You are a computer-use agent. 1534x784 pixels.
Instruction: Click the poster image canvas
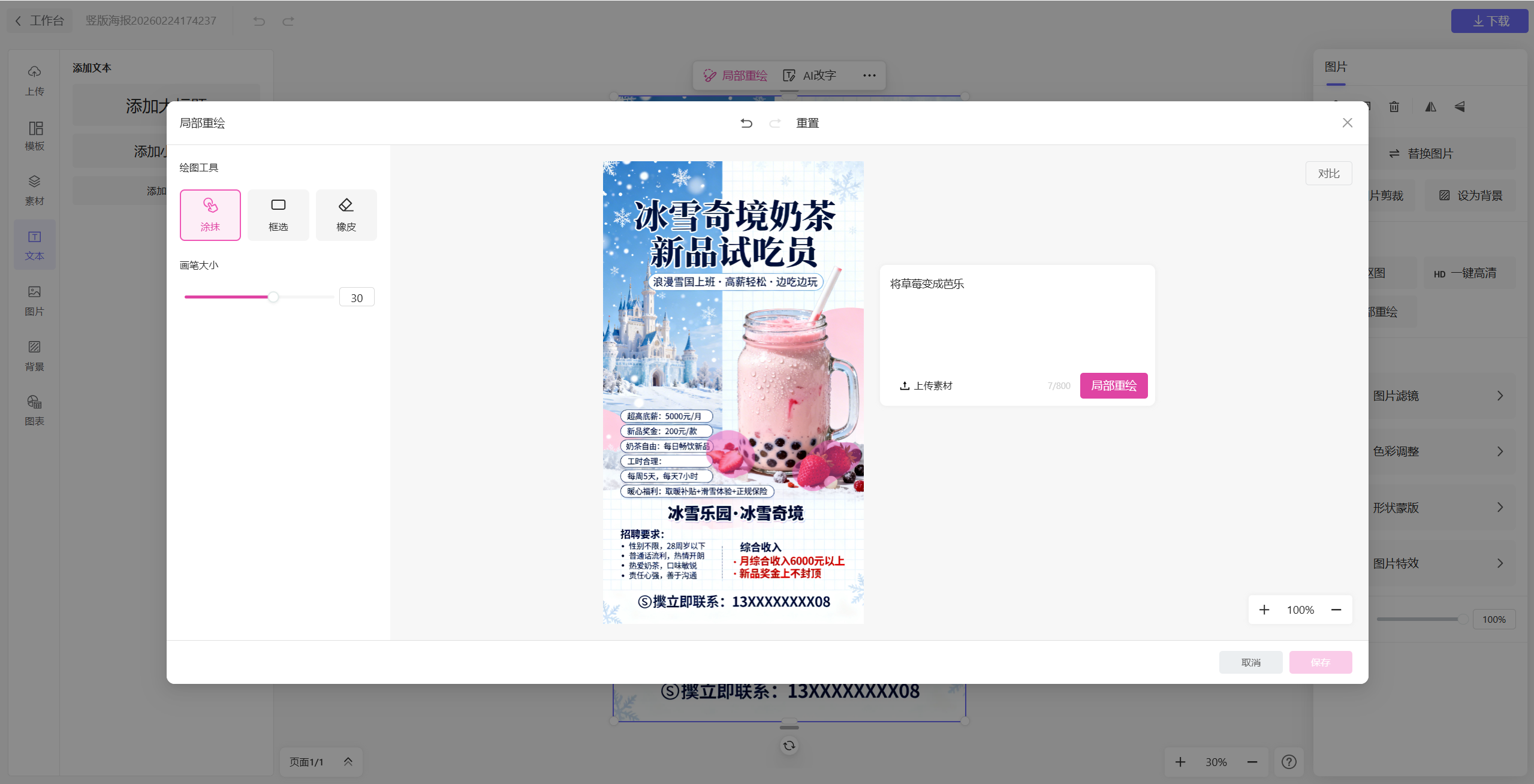point(733,392)
